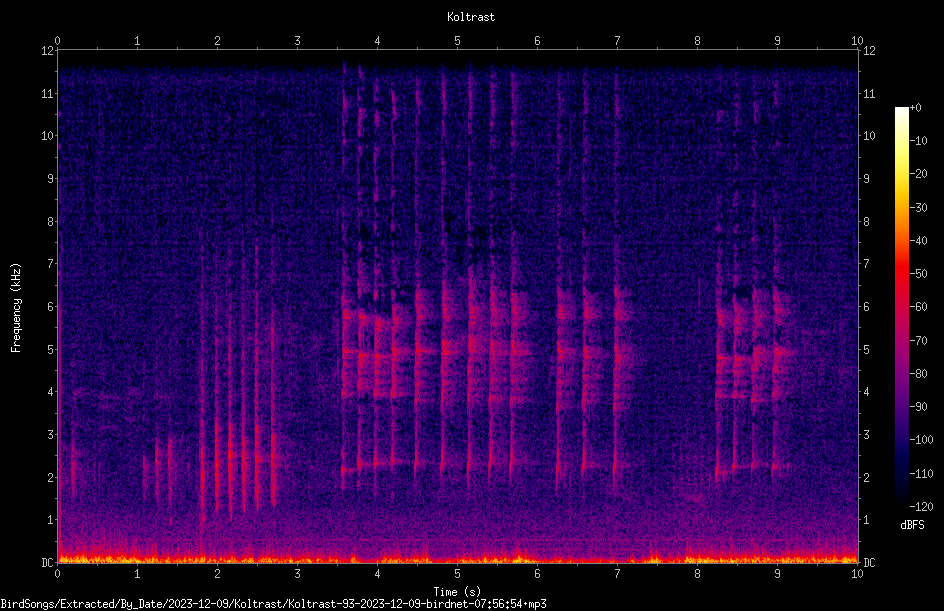
Task: Click the Time (s) axis label
Action: point(457,592)
